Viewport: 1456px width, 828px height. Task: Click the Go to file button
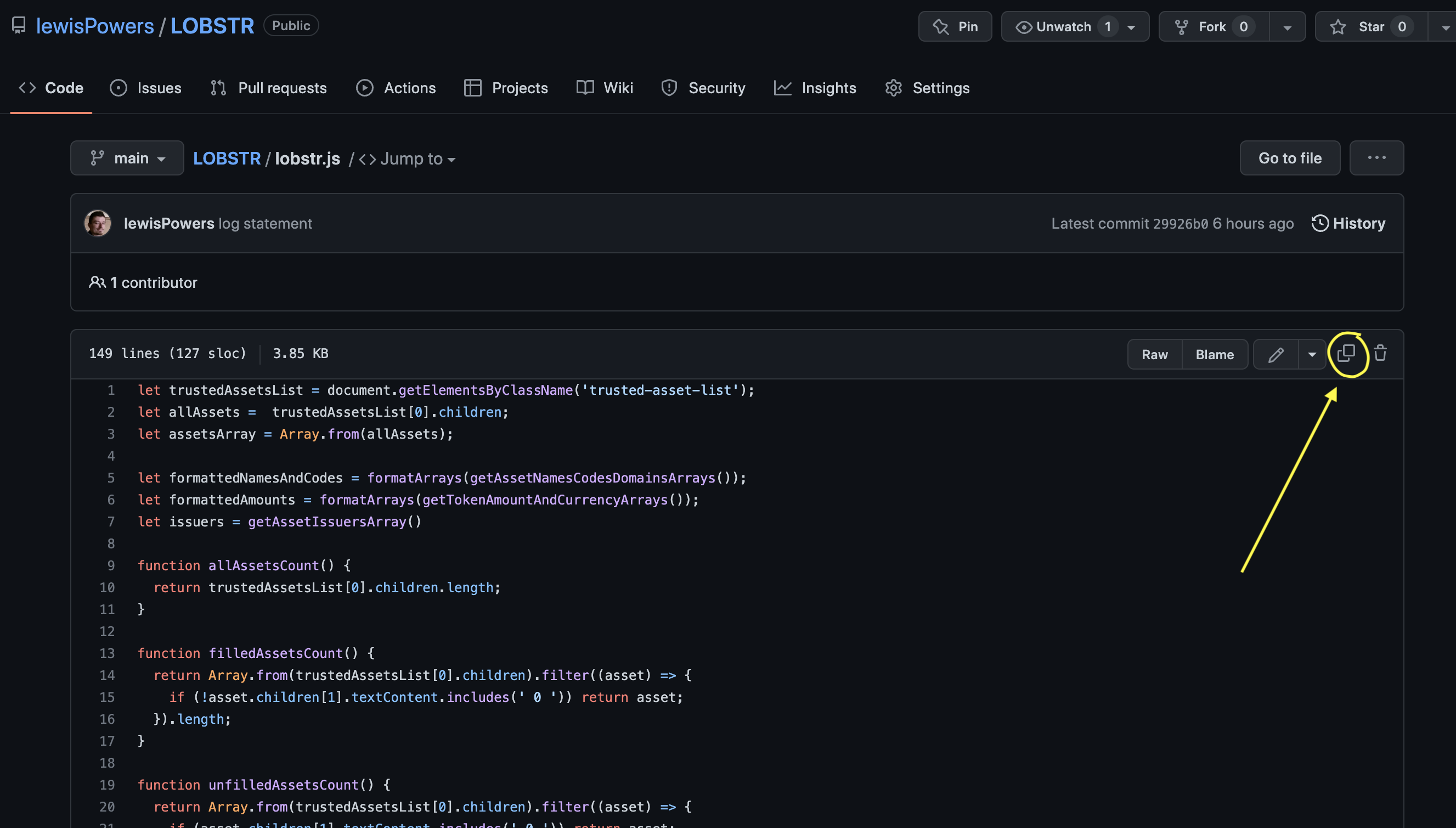[1289, 158]
